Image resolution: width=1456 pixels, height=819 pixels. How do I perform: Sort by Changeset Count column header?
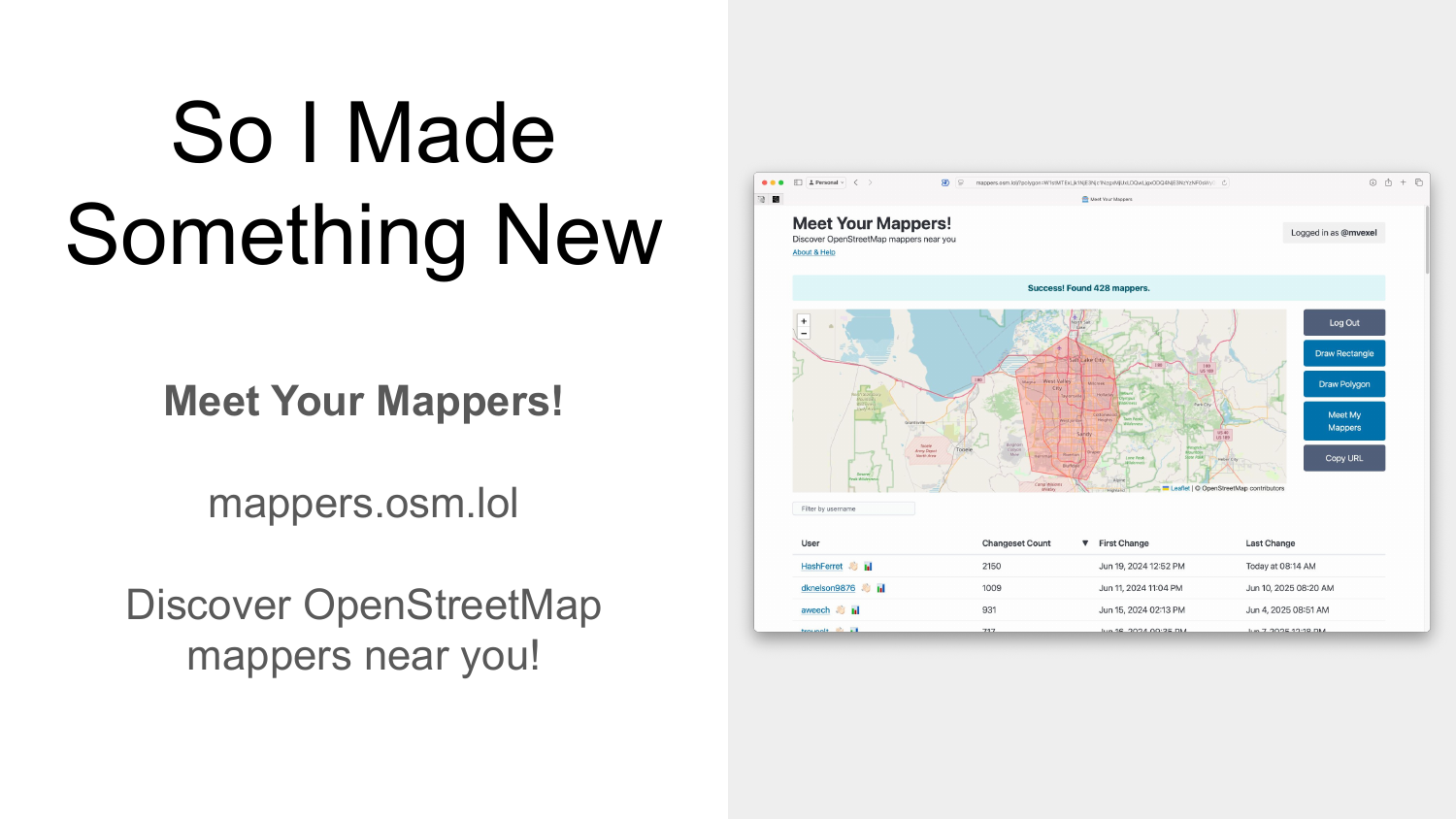pos(1016,543)
